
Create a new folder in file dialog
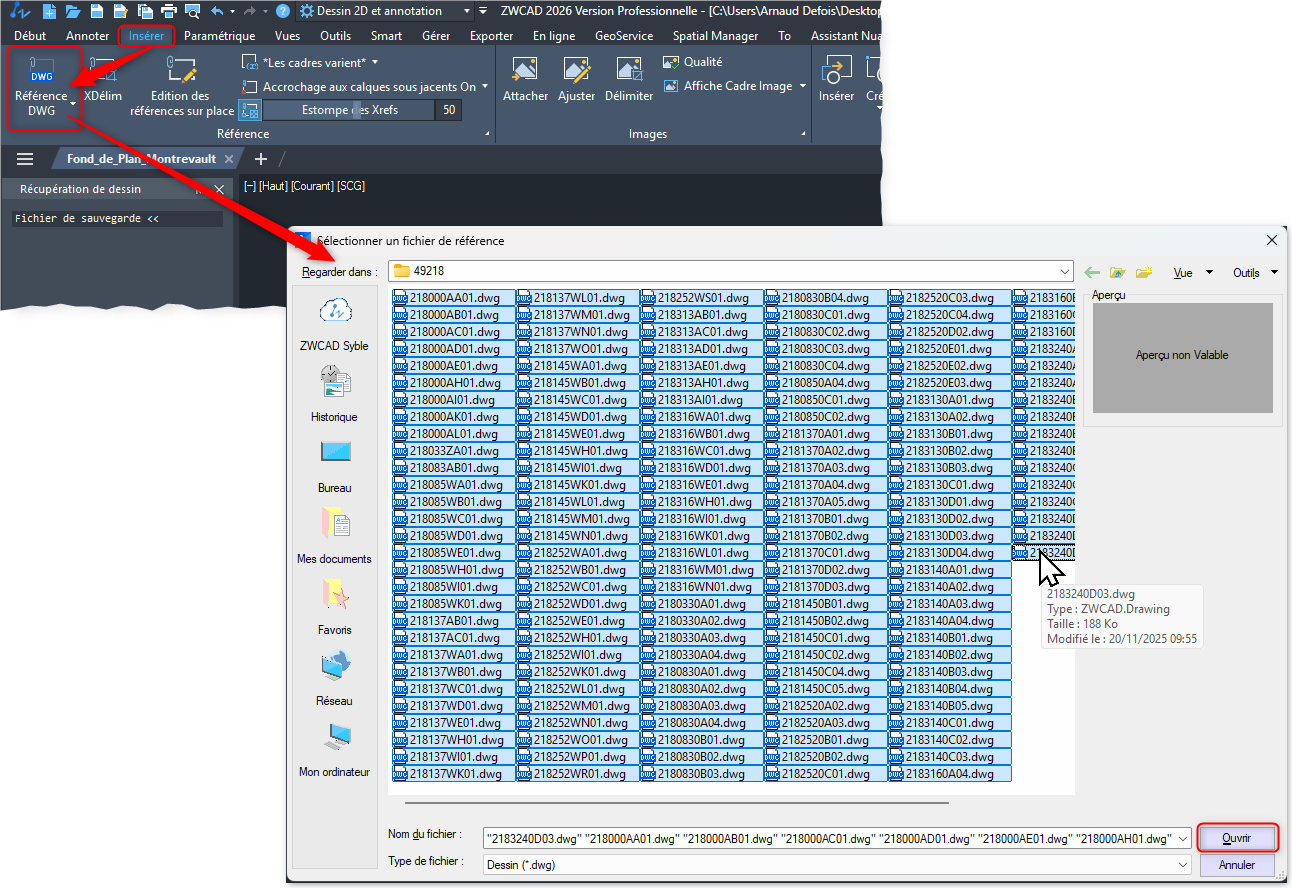click(x=1144, y=272)
